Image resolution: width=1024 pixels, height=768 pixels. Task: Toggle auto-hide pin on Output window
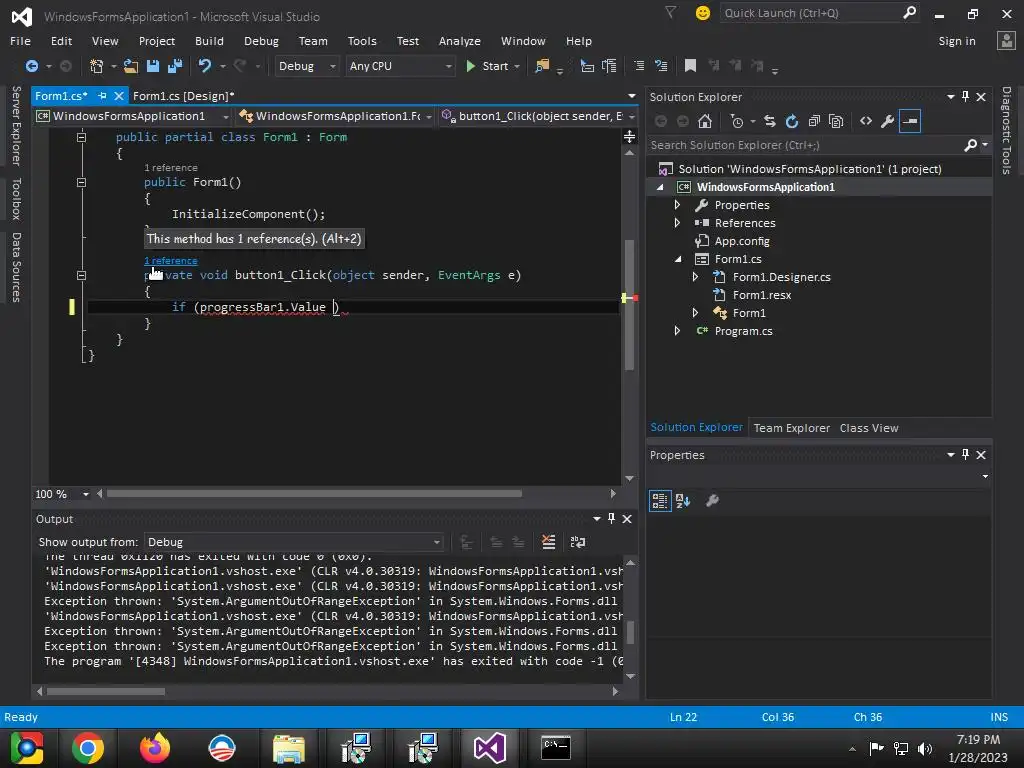(612, 519)
